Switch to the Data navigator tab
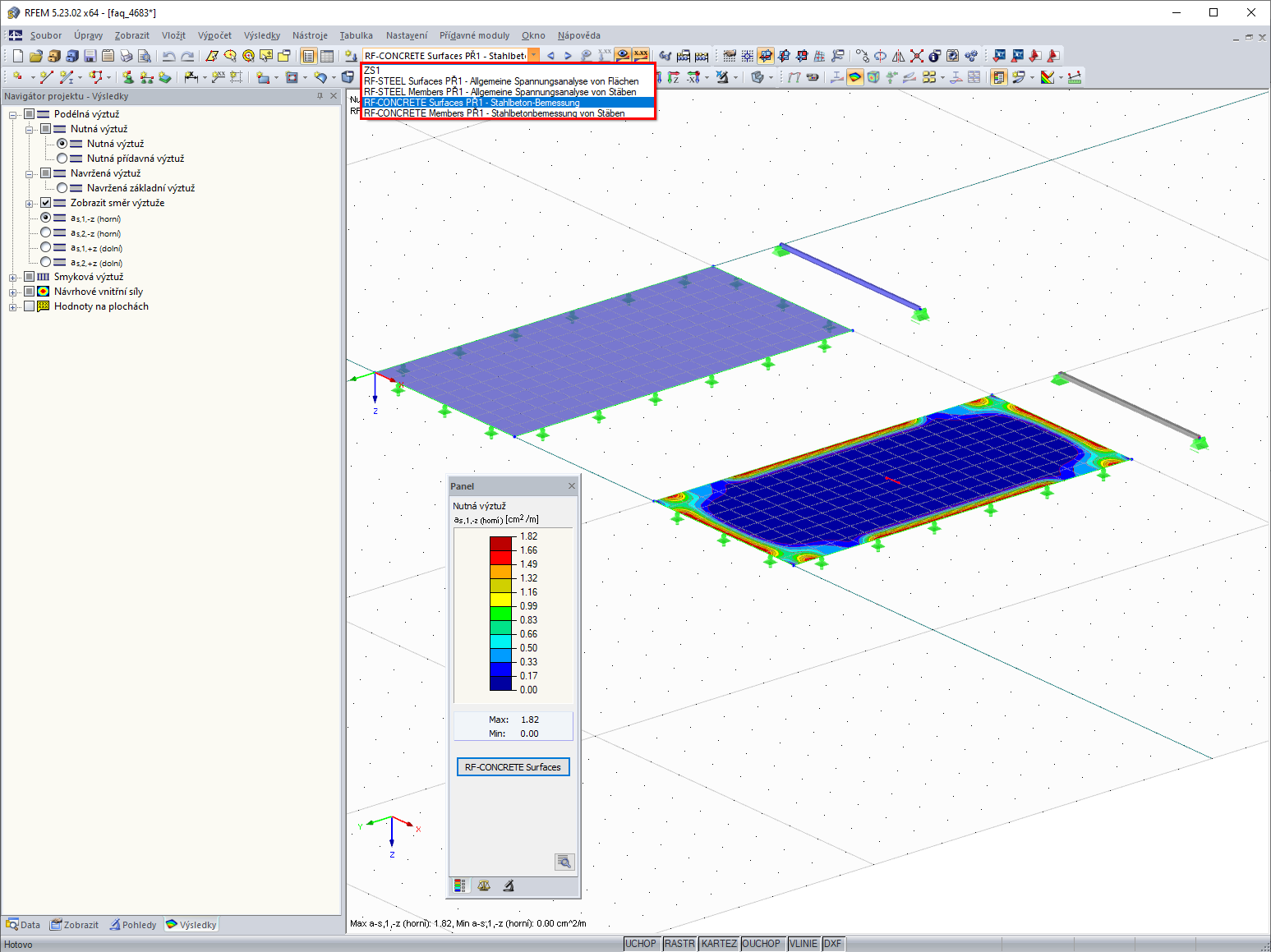Screen dimensions: 1271x952 [23, 925]
